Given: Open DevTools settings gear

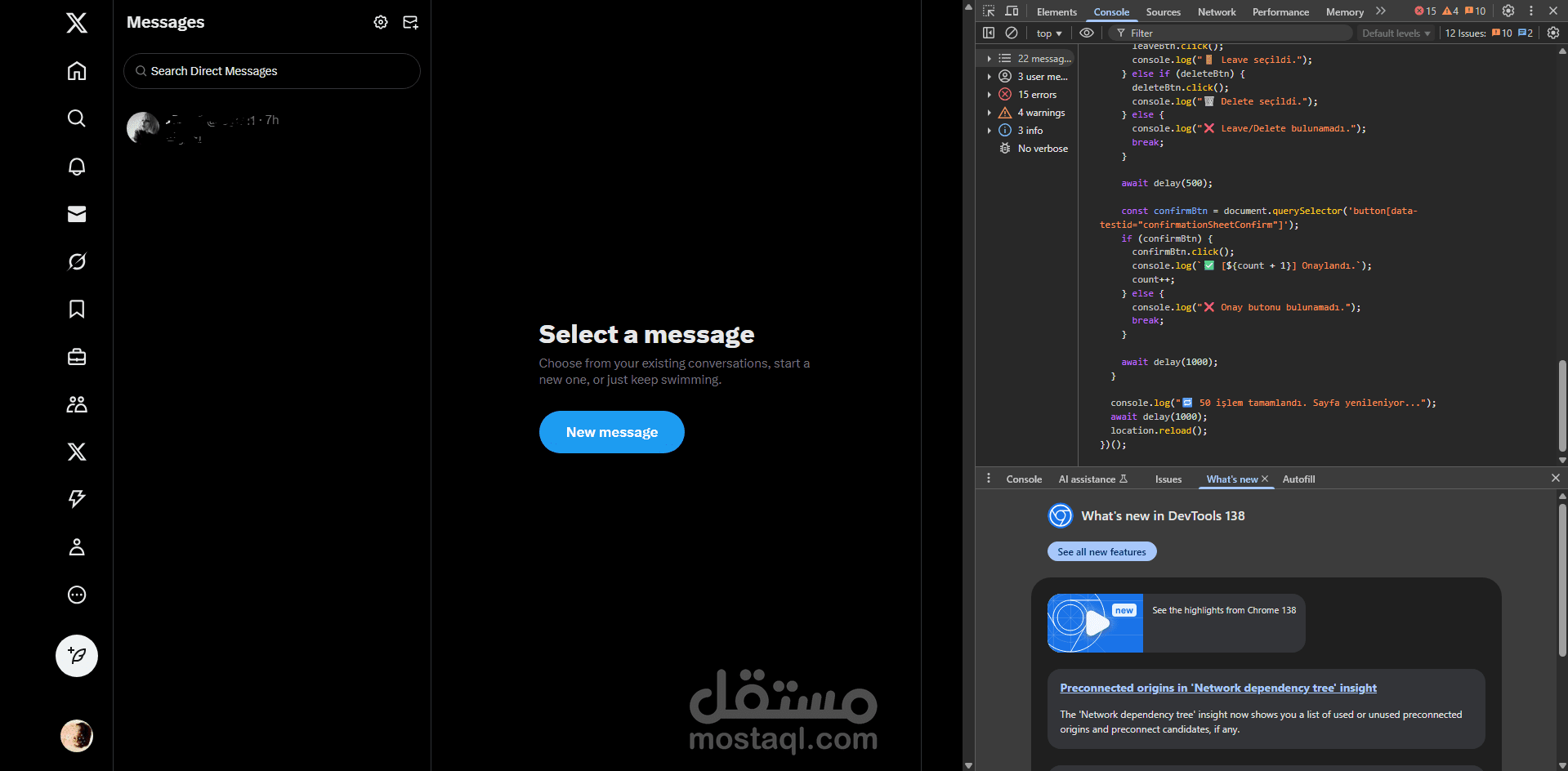Looking at the screenshot, I should click(1508, 11).
